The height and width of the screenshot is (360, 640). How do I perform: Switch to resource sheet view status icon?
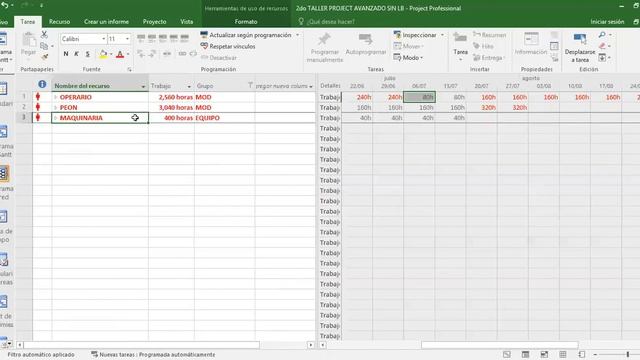pyautogui.click(x=563, y=354)
